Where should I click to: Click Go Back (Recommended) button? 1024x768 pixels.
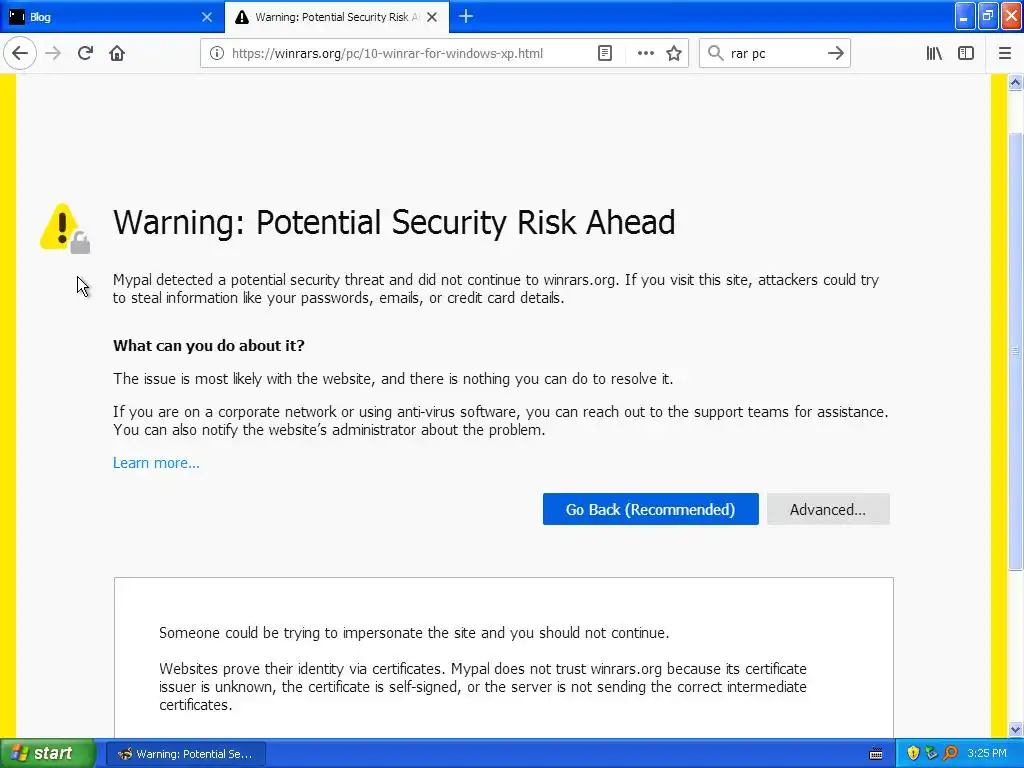coord(650,509)
